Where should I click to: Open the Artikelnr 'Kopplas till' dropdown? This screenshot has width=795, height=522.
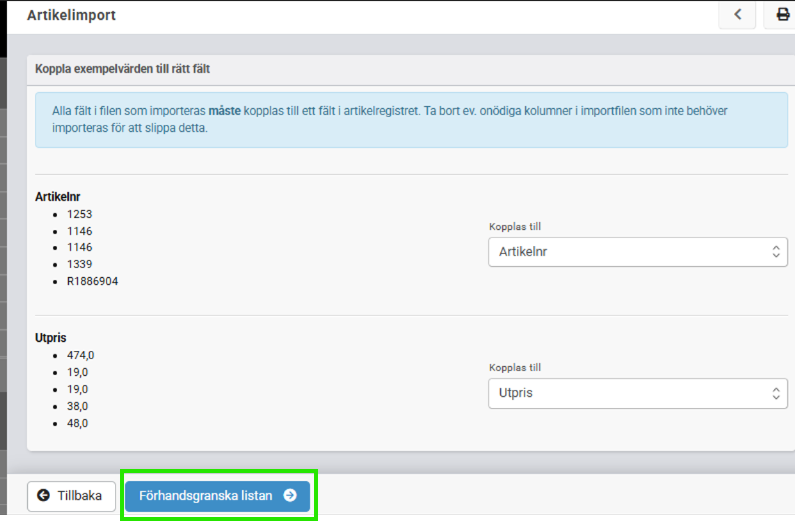click(637, 252)
